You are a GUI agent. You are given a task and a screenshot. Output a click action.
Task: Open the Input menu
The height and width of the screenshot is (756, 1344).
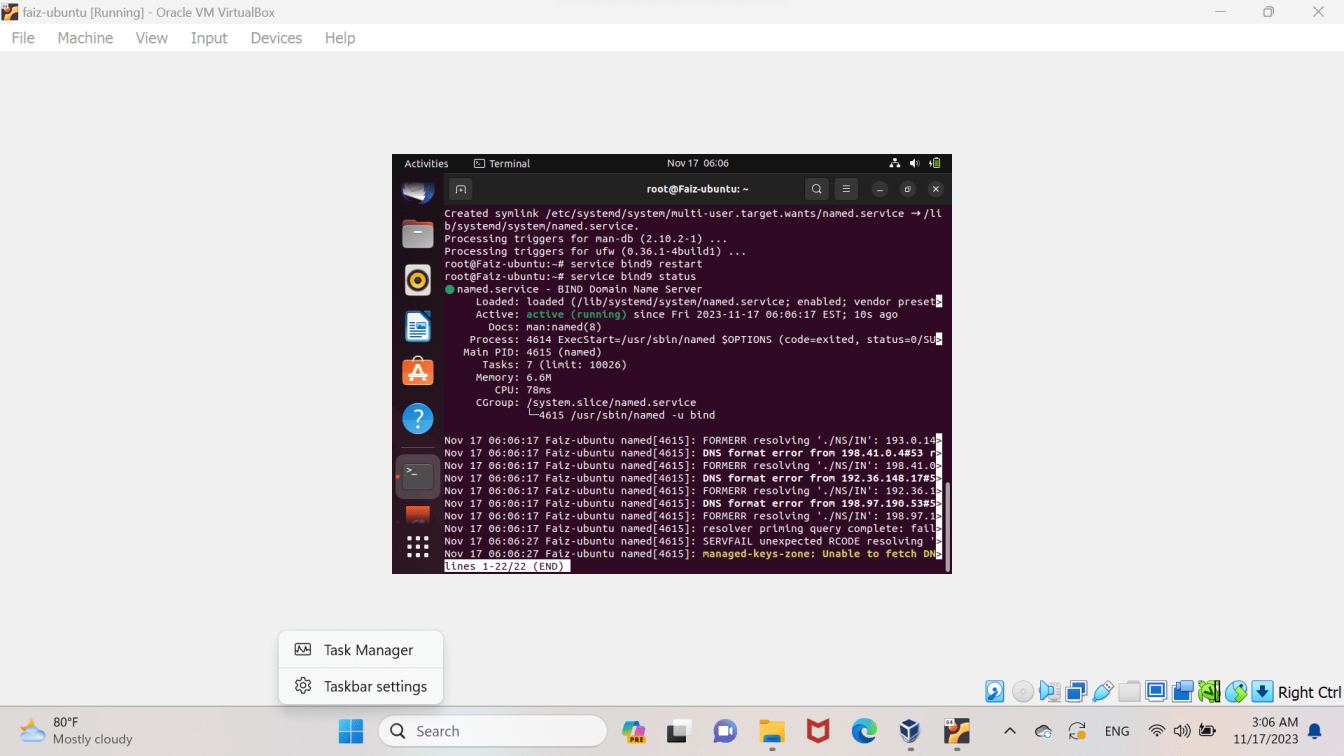[209, 38]
